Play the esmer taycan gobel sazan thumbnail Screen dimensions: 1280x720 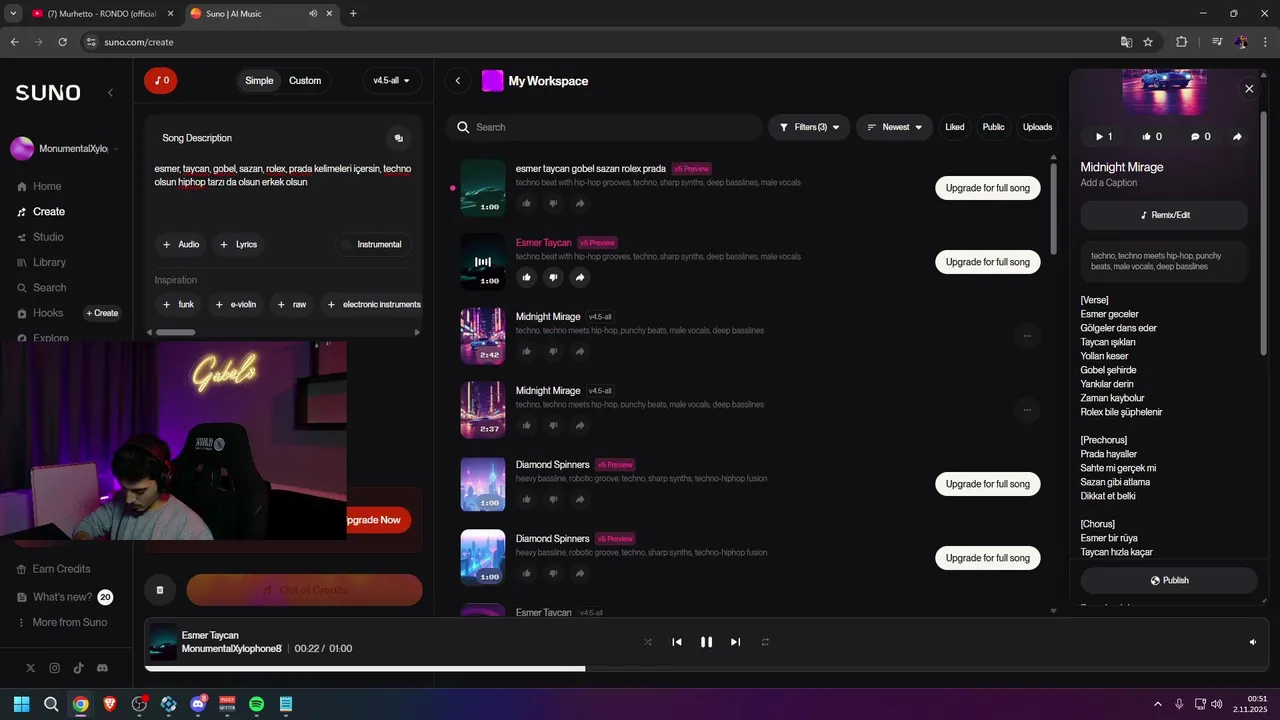coord(483,188)
